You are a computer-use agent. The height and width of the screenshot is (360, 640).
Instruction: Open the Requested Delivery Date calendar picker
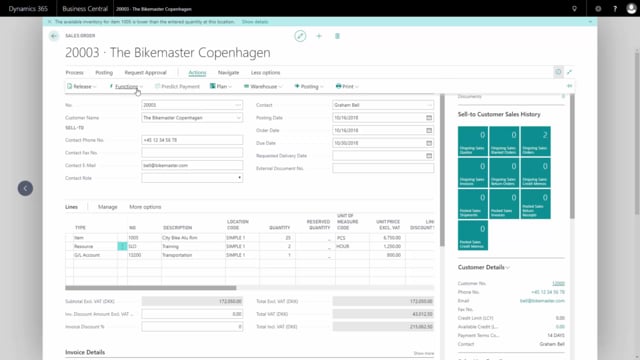(429, 156)
